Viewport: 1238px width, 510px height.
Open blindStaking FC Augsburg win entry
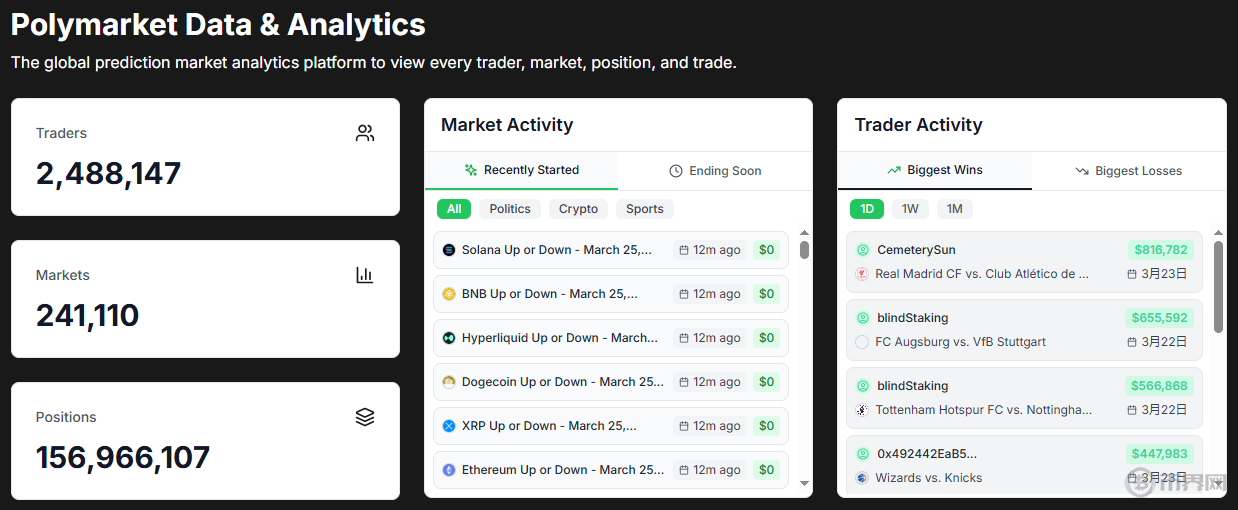[x=1024, y=330]
